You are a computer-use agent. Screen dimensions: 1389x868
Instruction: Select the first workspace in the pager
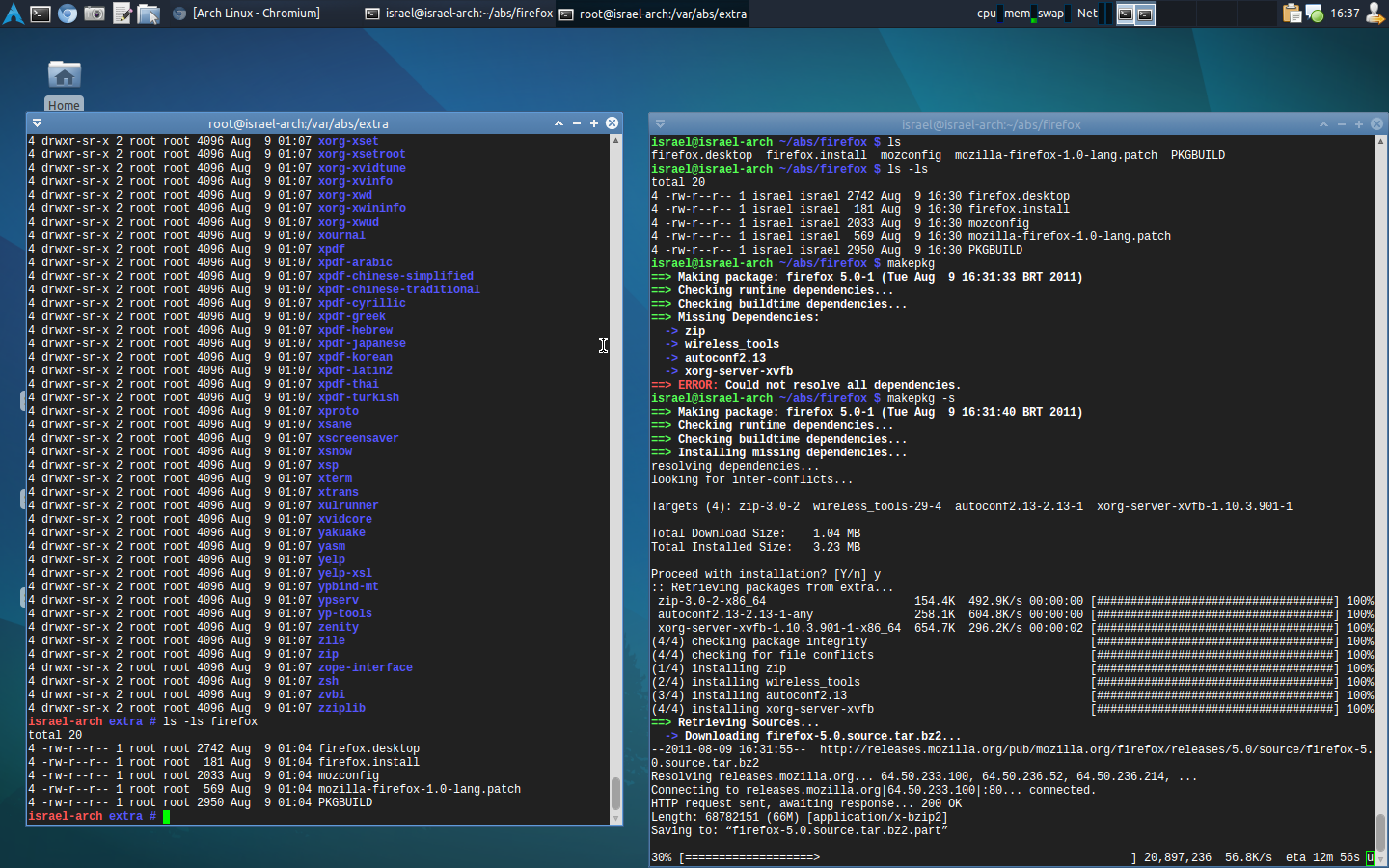1126,14
